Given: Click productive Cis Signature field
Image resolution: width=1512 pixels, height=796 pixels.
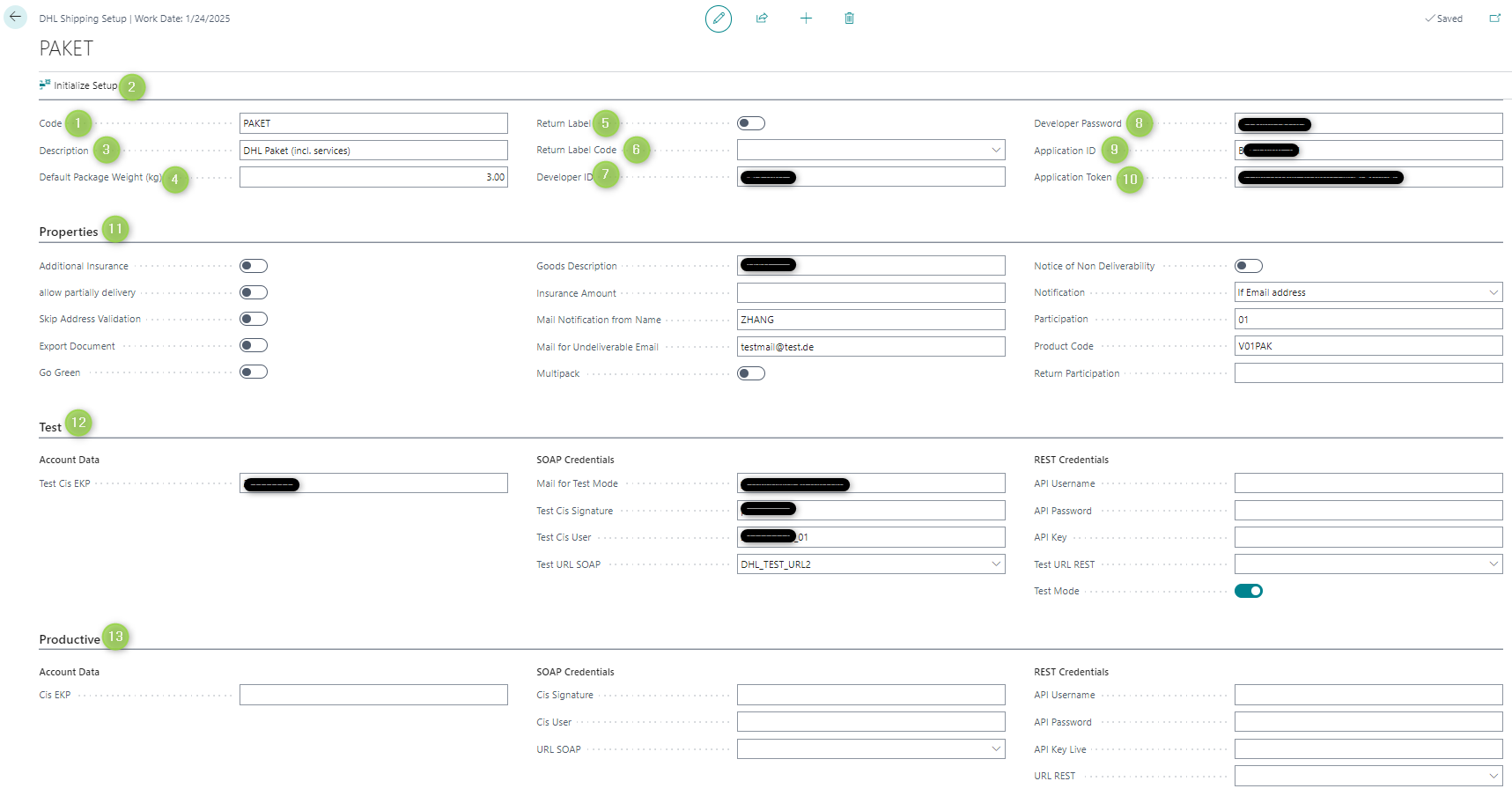Looking at the screenshot, I should (871, 695).
